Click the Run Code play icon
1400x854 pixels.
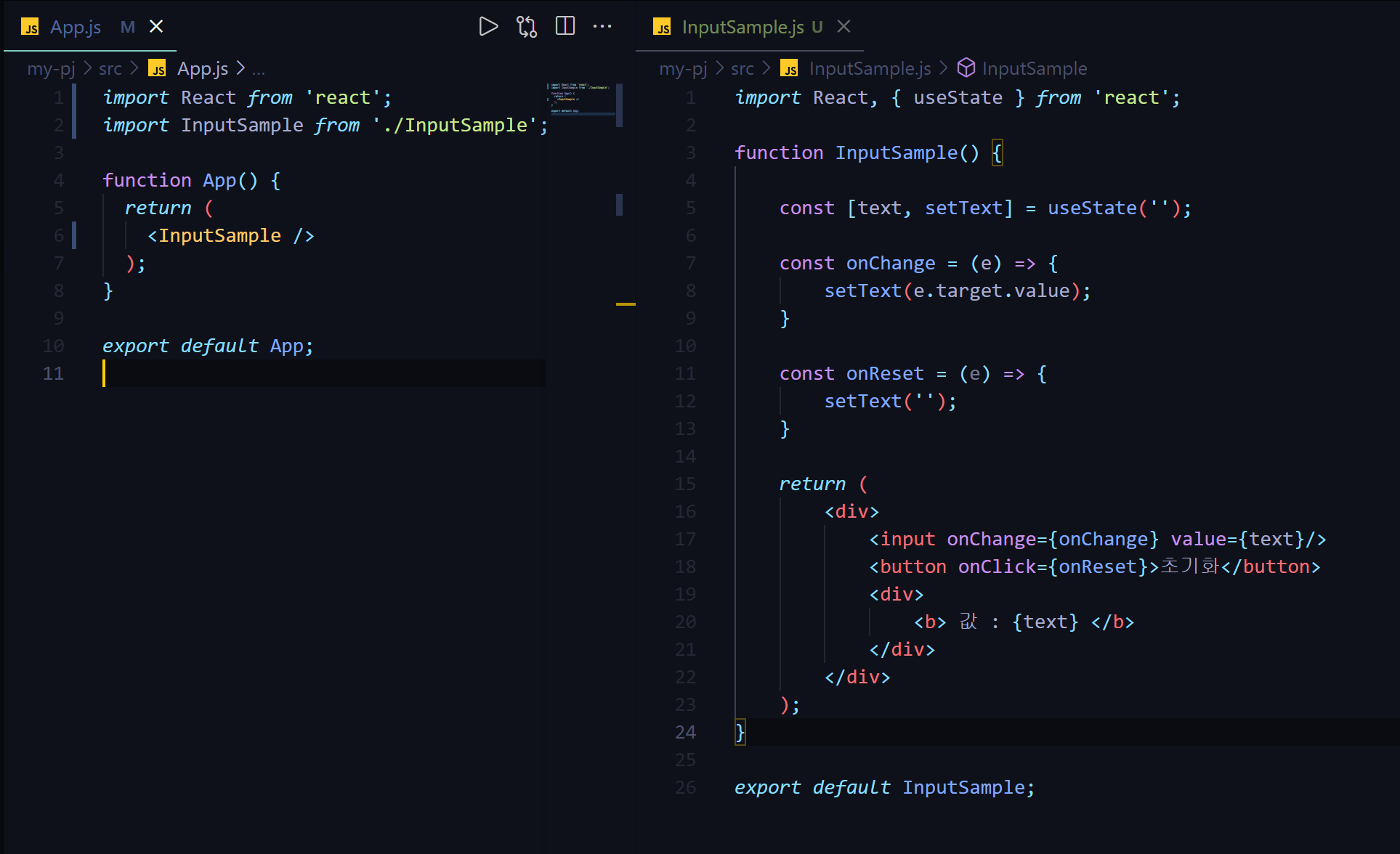click(x=488, y=27)
